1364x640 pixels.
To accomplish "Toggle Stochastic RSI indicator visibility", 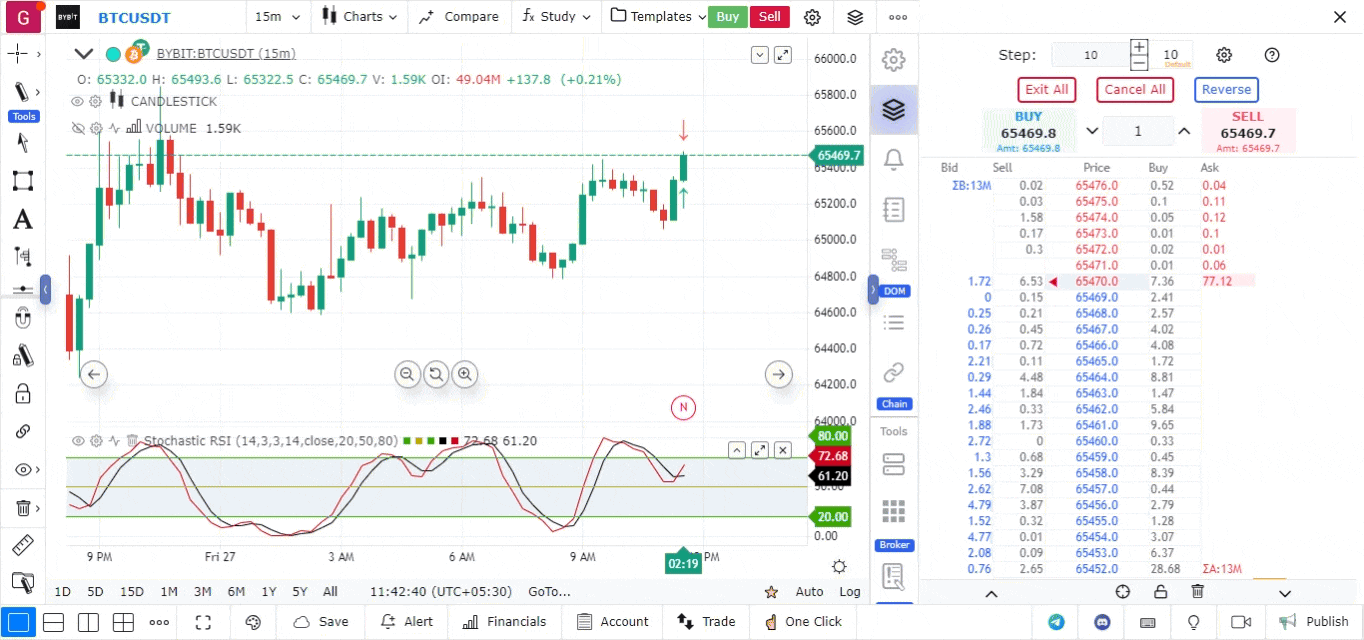I will (77, 441).
